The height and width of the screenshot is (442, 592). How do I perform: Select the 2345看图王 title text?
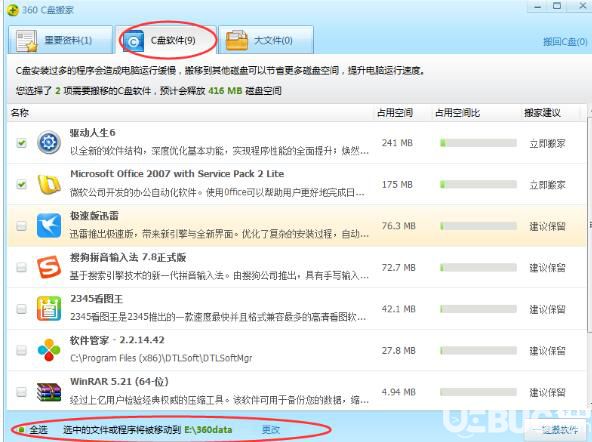[96, 299]
